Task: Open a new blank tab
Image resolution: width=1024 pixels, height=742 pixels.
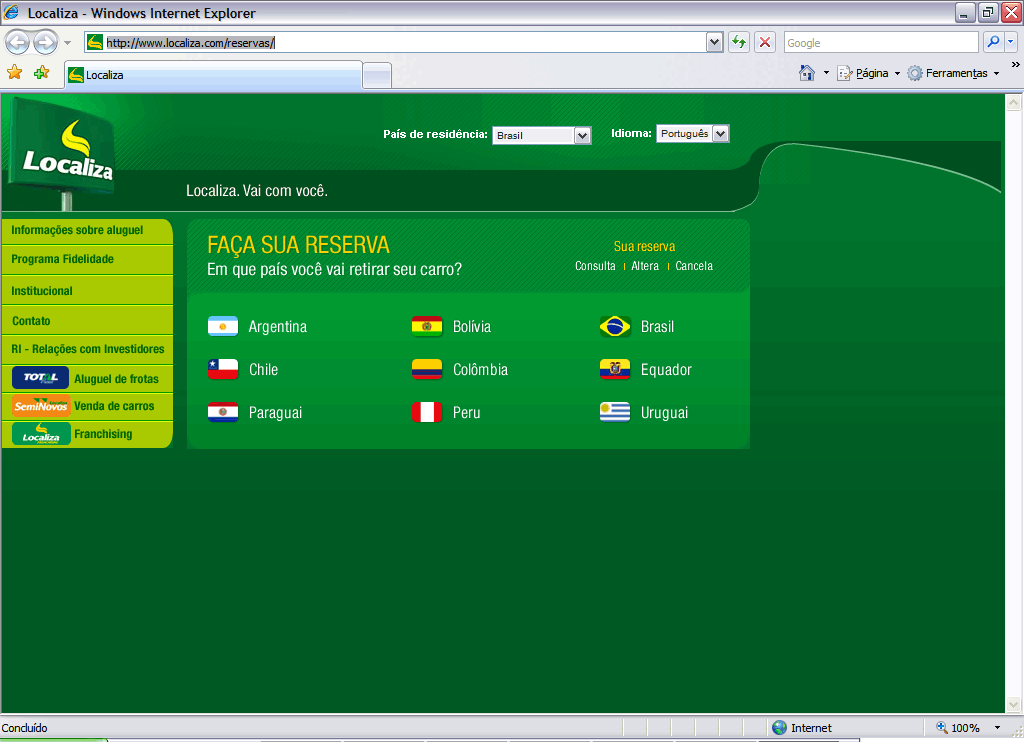Action: [x=377, y=76]
